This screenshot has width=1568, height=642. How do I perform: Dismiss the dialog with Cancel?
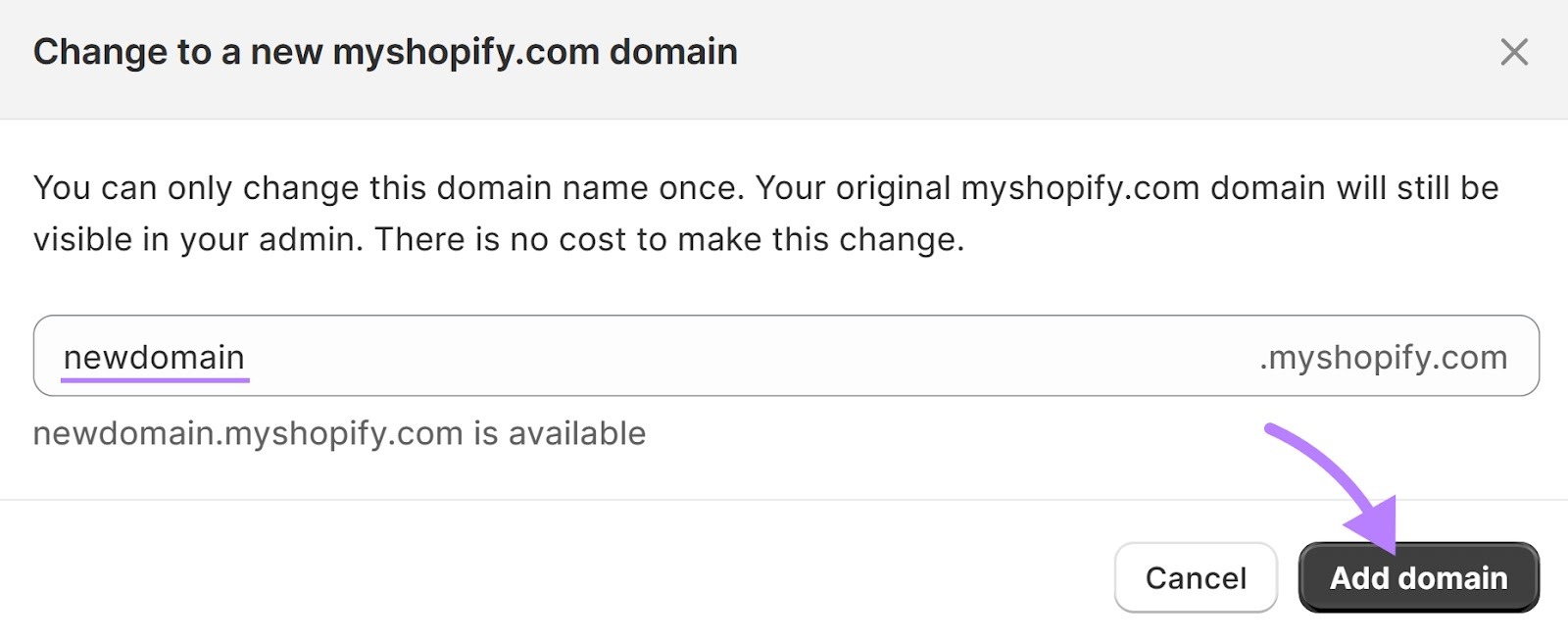(x=1195, y=577)
